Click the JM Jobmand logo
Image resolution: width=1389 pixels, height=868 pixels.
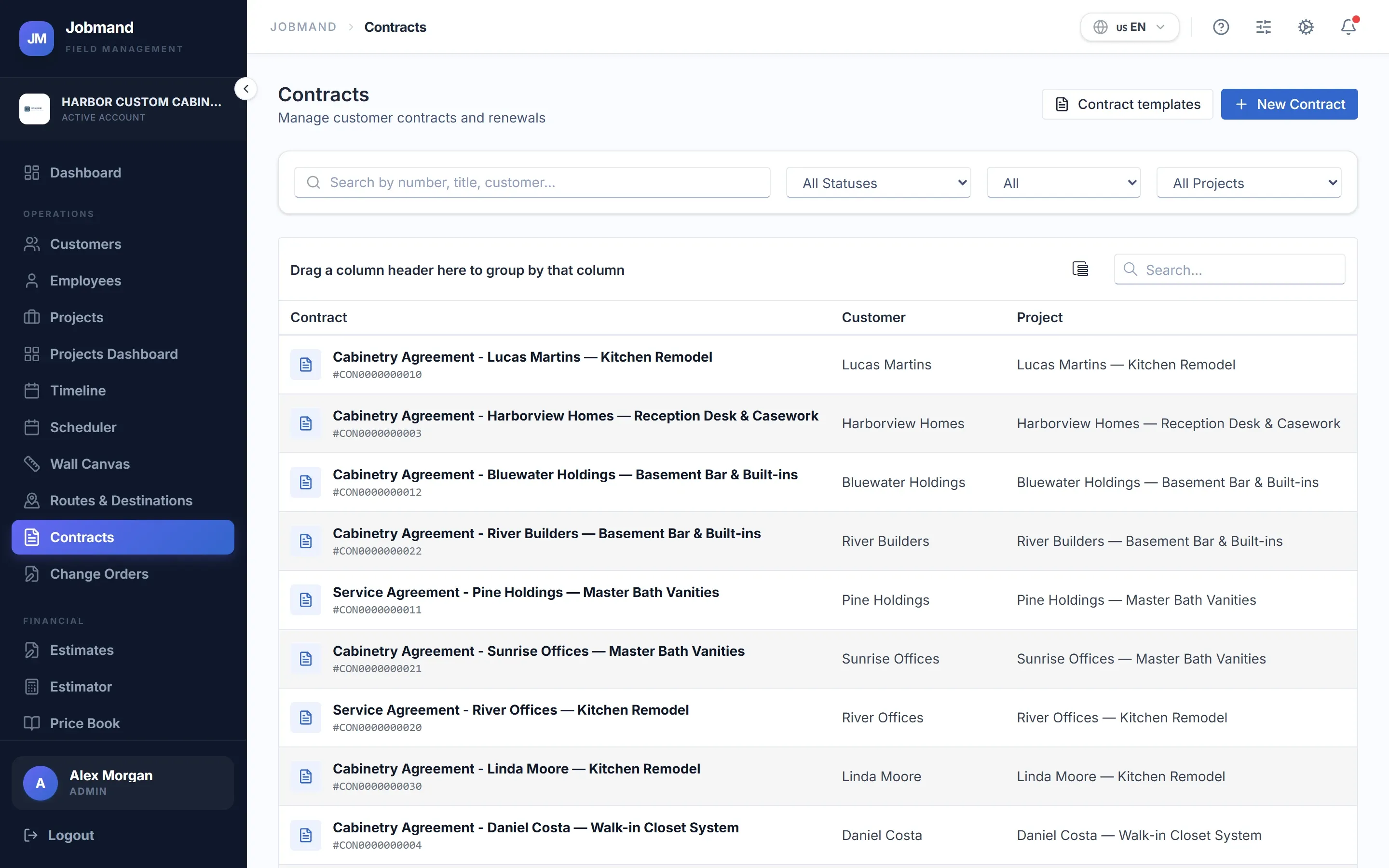pyautogui.click(x=37, y=38)
